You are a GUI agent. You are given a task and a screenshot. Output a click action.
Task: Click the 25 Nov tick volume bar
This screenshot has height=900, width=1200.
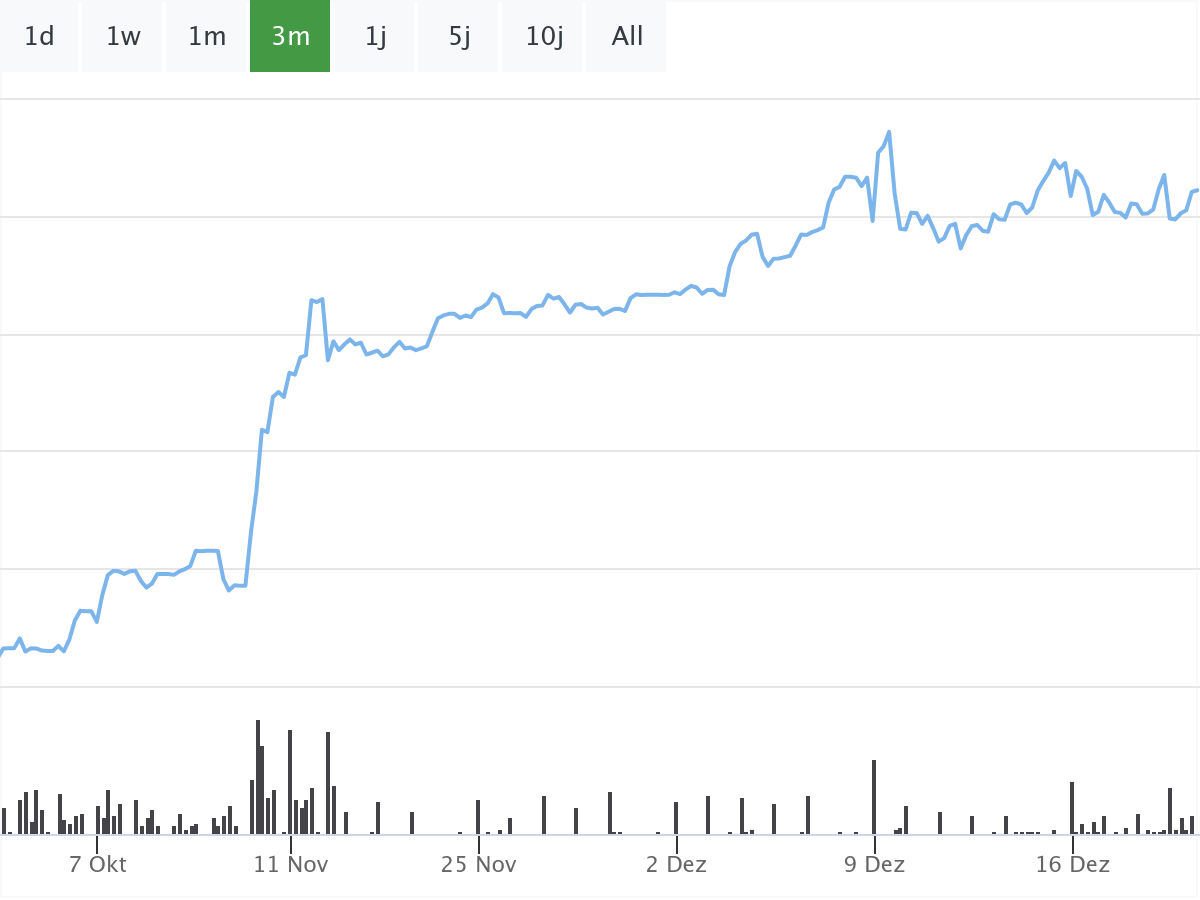478,817
